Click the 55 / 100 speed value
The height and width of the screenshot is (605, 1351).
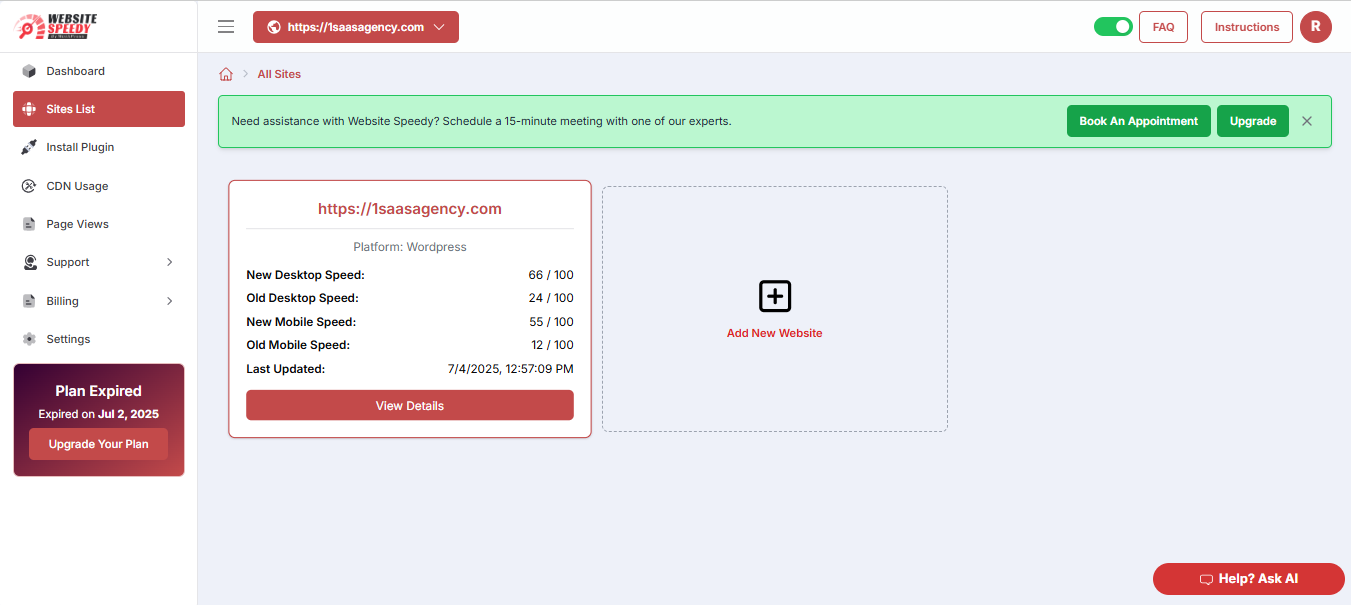coord(551,322)
